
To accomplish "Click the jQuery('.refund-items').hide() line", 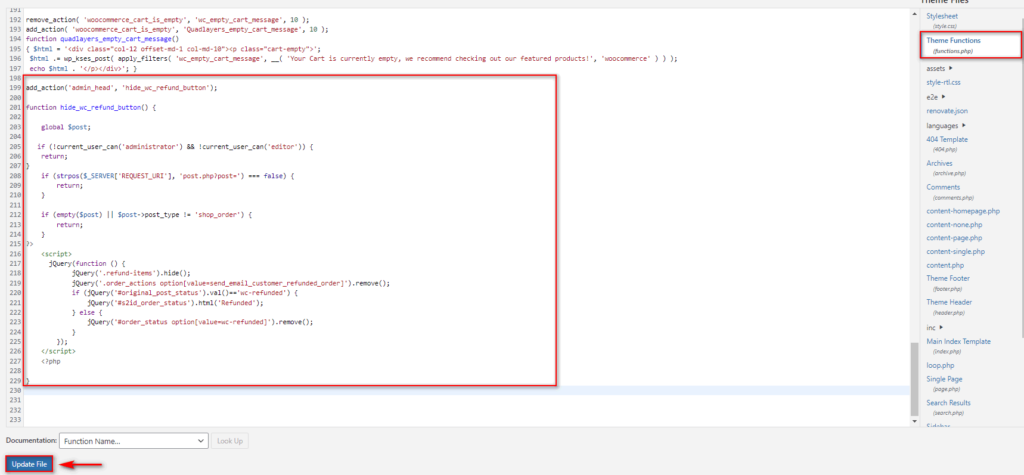I will coord(131,273).
